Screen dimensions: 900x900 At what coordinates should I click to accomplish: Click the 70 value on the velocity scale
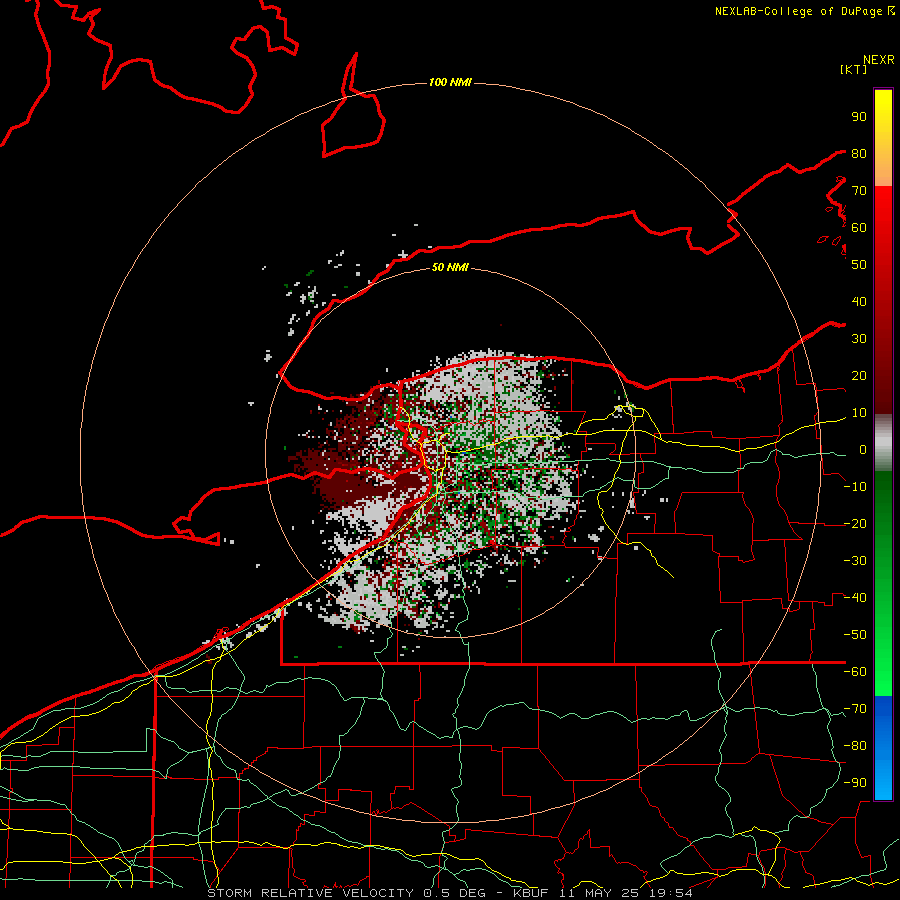tap(859, 191)
